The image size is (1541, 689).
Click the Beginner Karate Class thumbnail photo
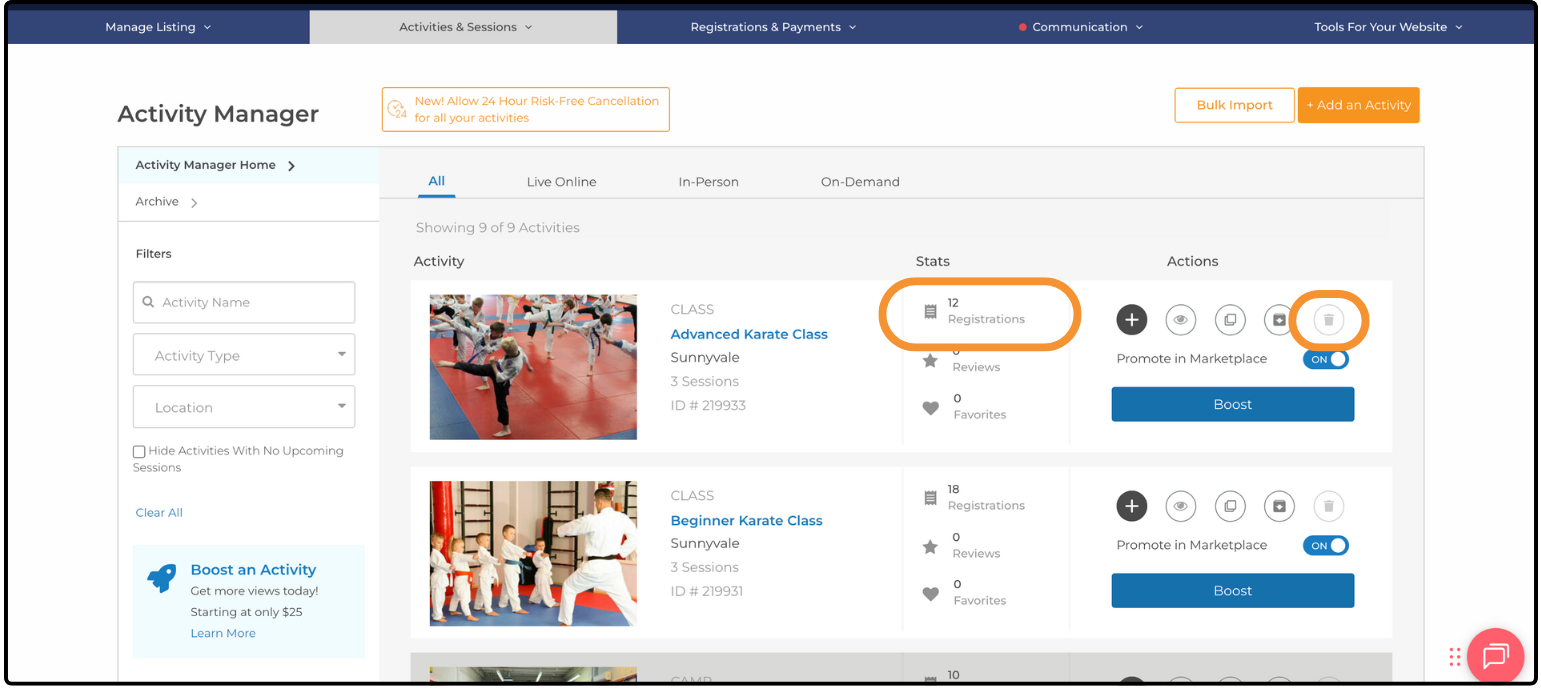tap(533, 553)
